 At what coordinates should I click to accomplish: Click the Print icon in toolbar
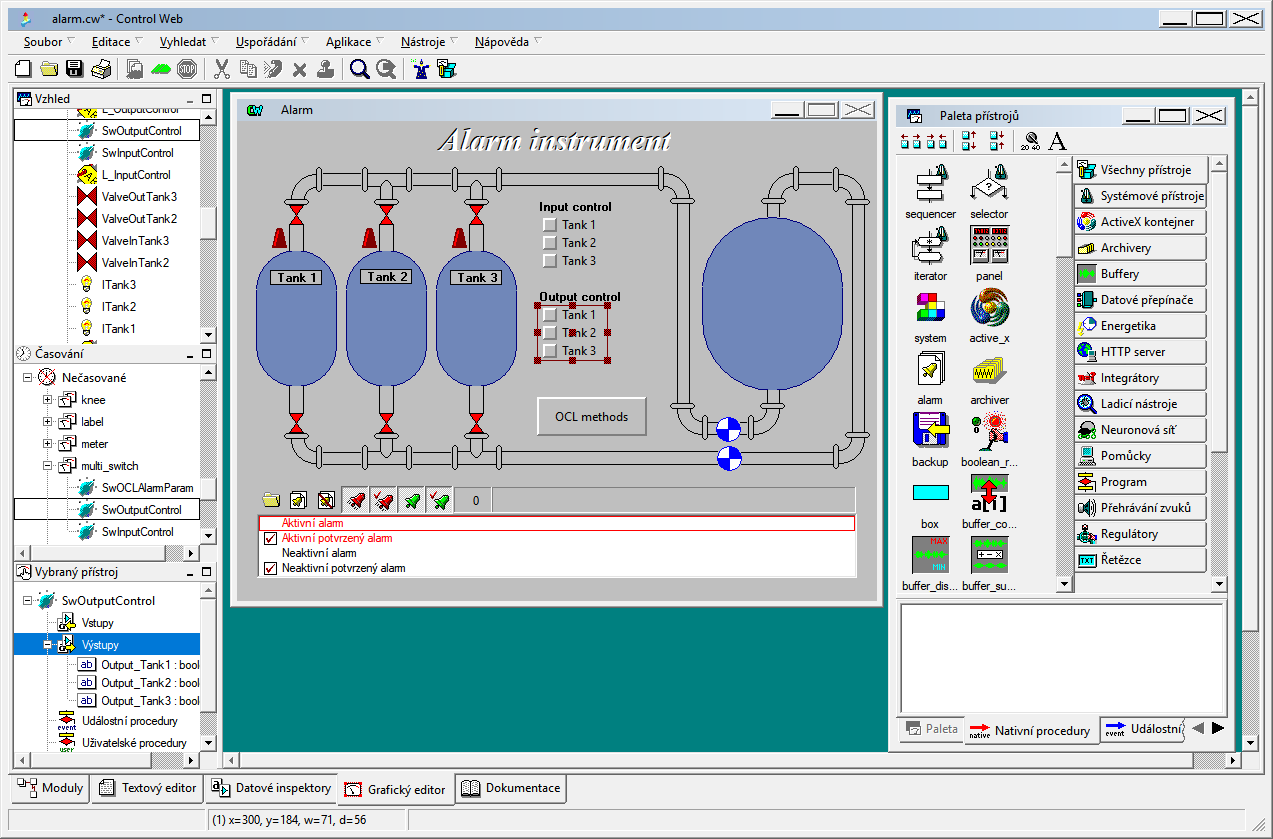(x=100, y=69)
